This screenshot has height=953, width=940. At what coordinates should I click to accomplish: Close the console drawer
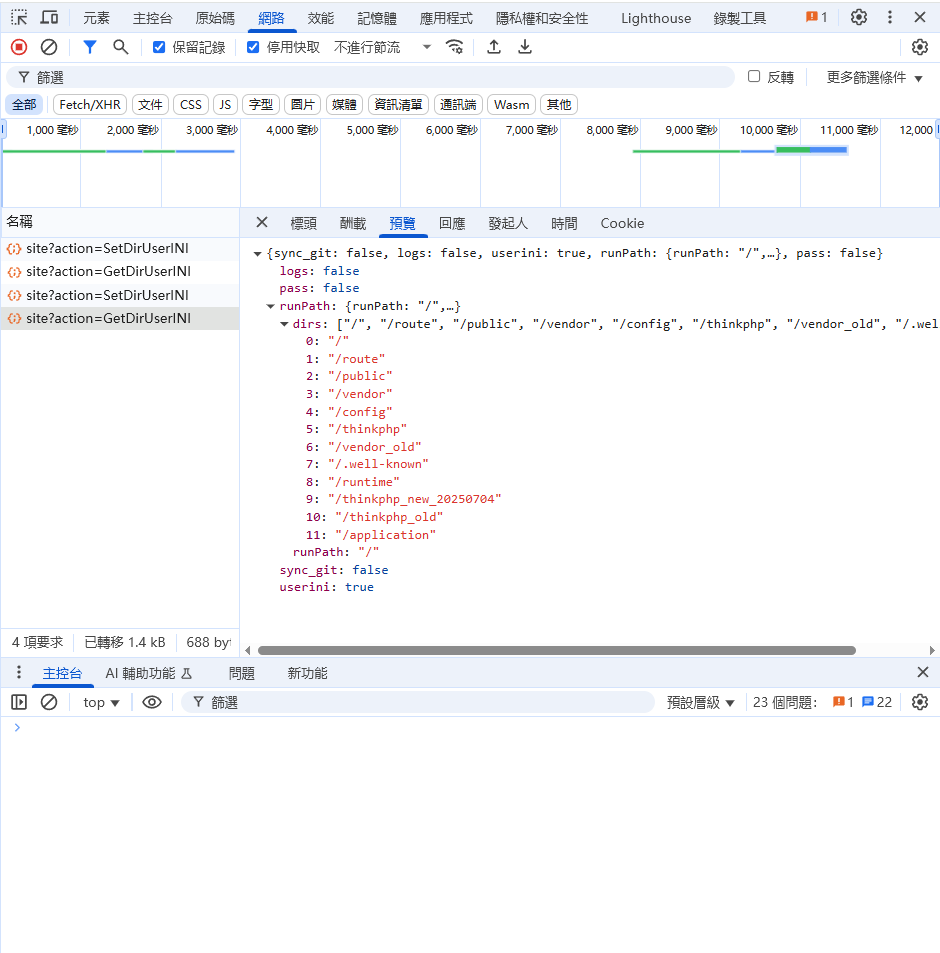point(923,672)
